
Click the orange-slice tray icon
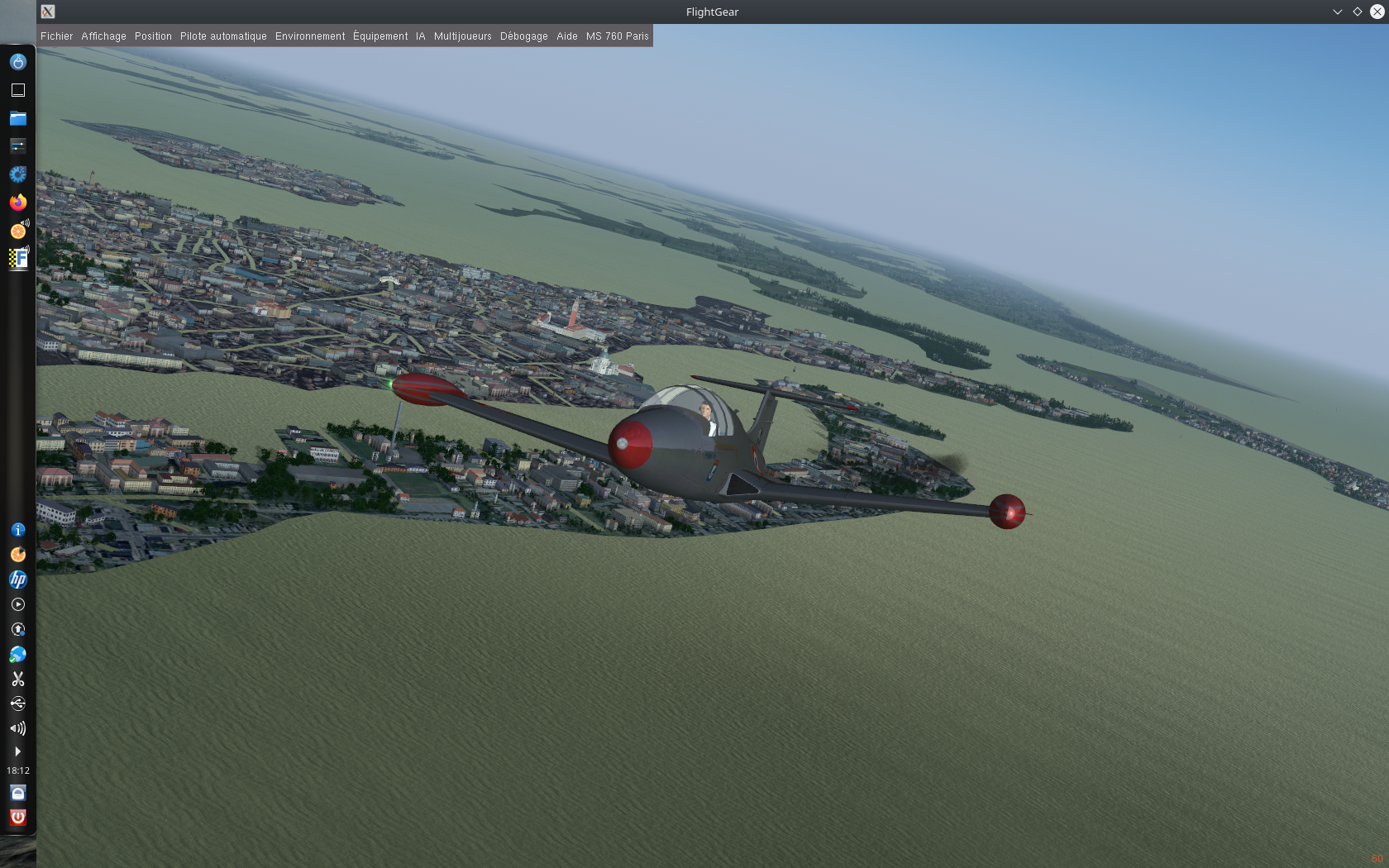[17, 555]
